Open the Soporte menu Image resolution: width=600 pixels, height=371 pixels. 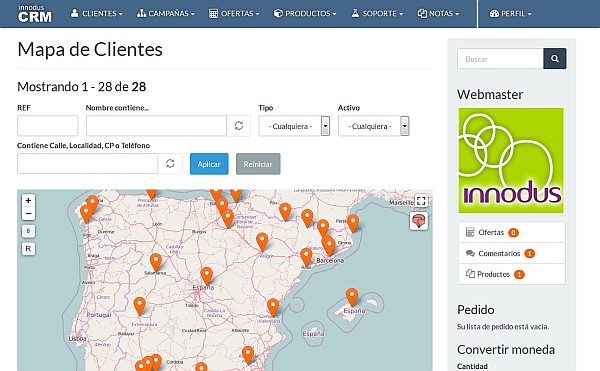[377, 14]
